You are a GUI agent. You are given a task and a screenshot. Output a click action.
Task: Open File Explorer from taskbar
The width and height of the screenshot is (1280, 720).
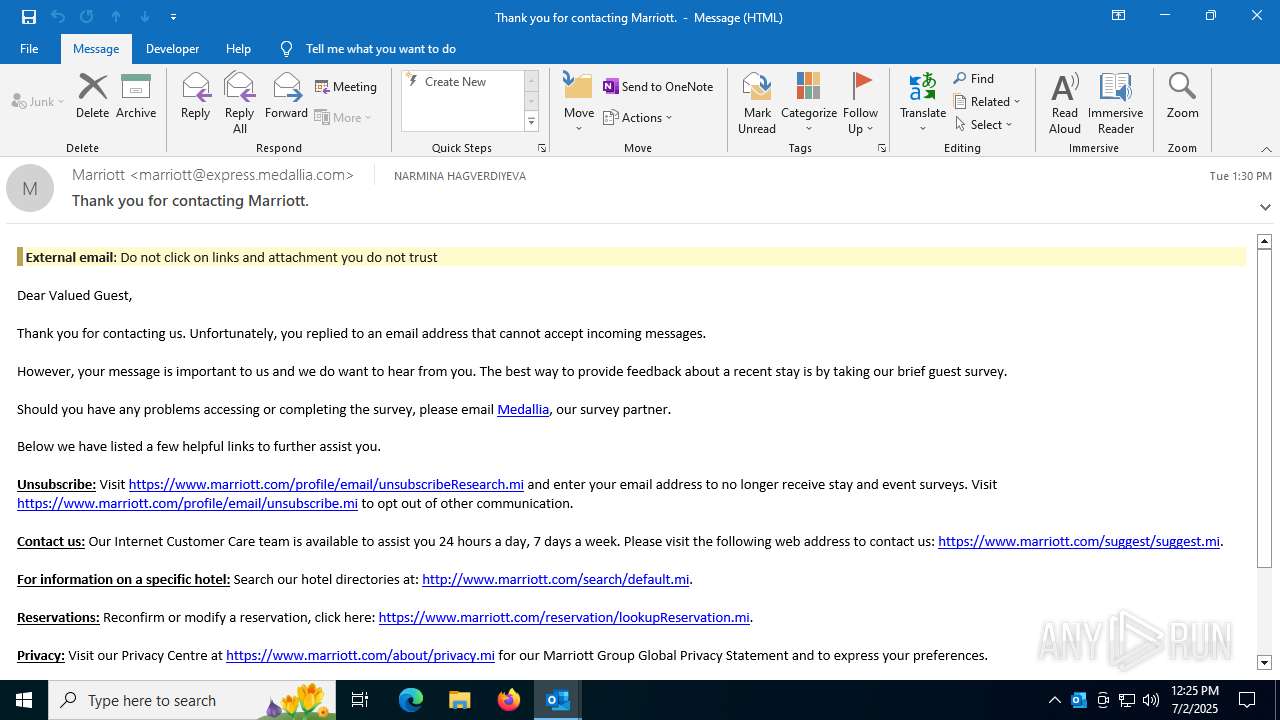459,700
